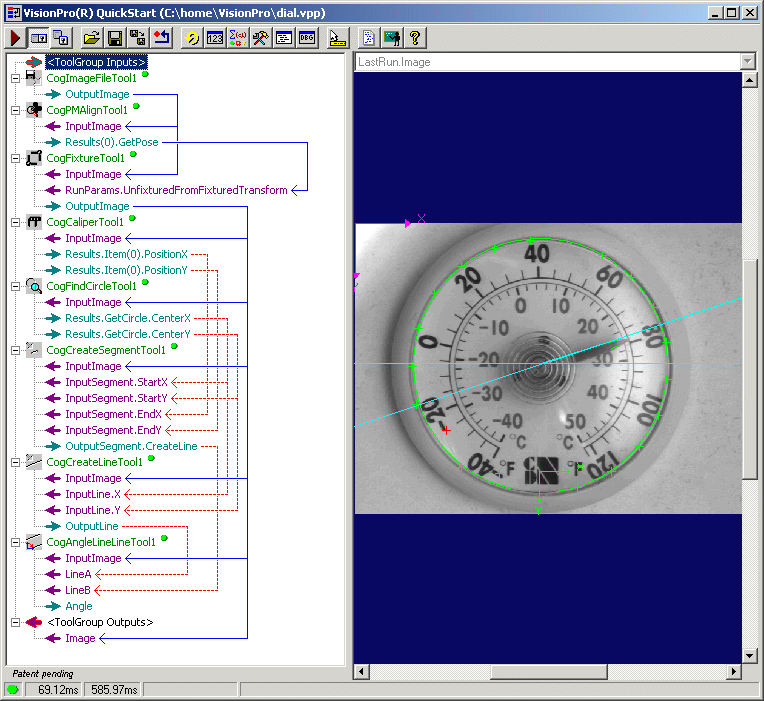764x701 pixels.
Task: Collapse the ToolGroup Outputs node
Action: tap(16, 622)
